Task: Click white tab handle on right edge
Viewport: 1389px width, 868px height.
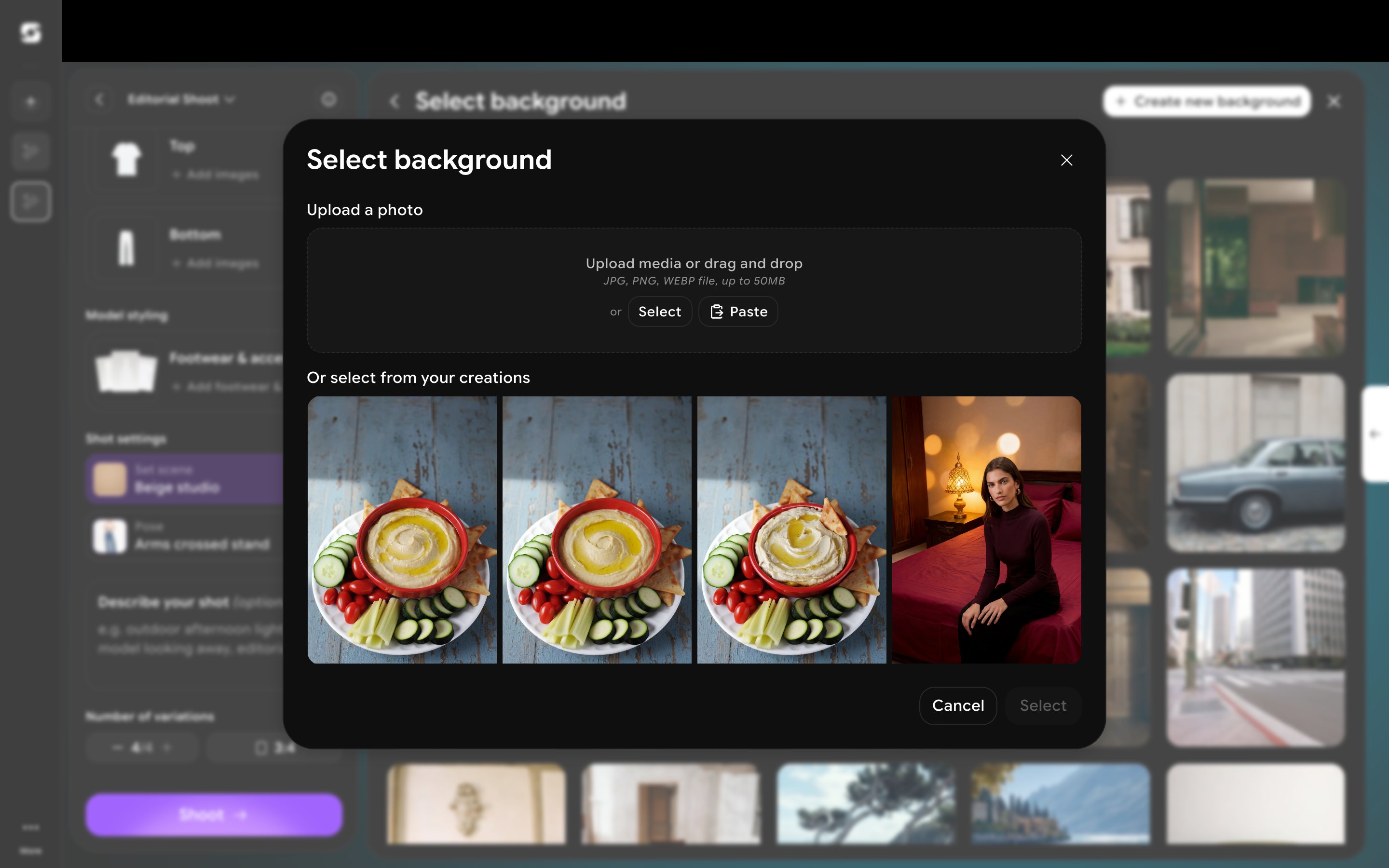Action: coord(1376,434)
